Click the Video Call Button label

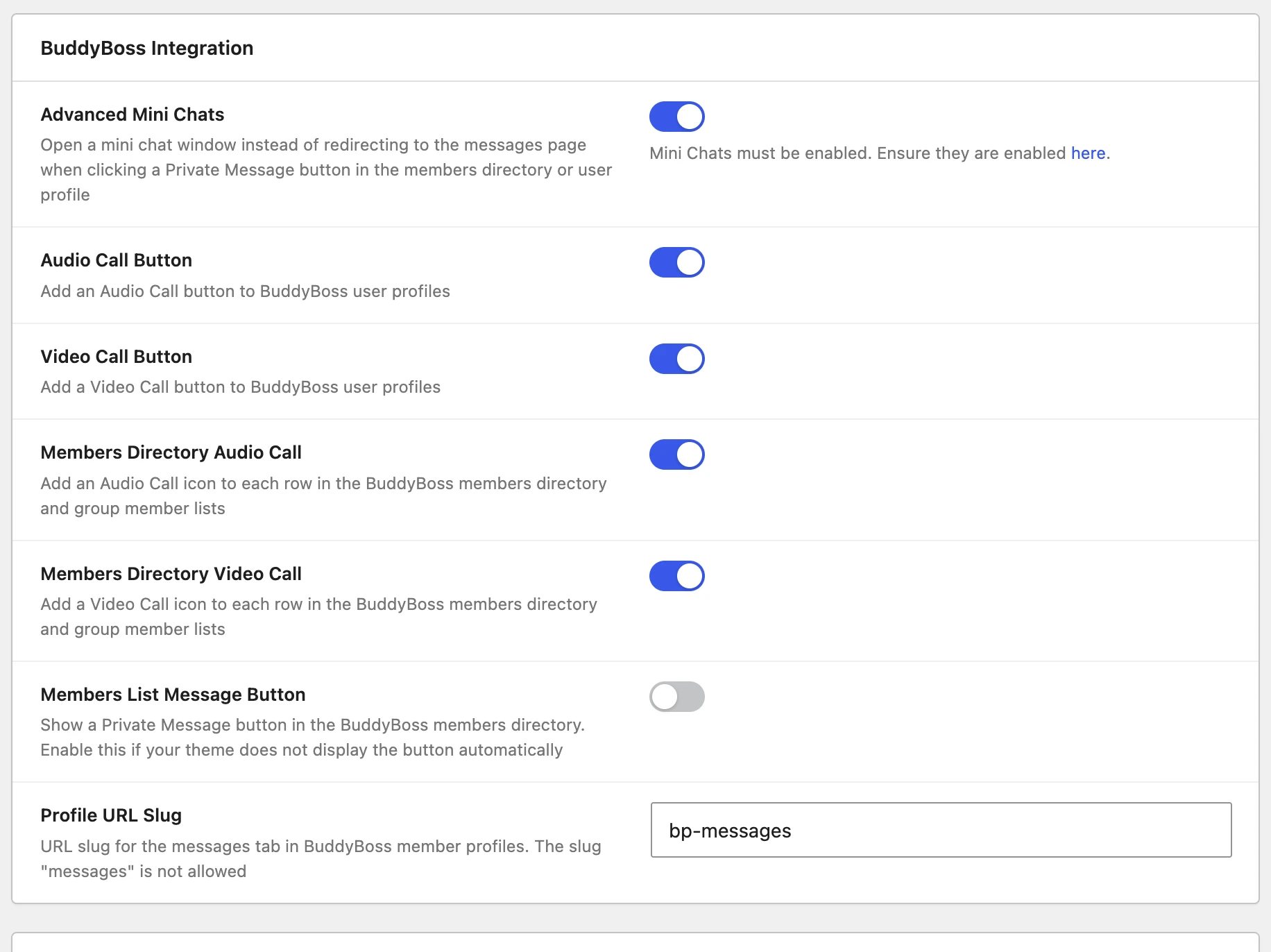point(117,357)
